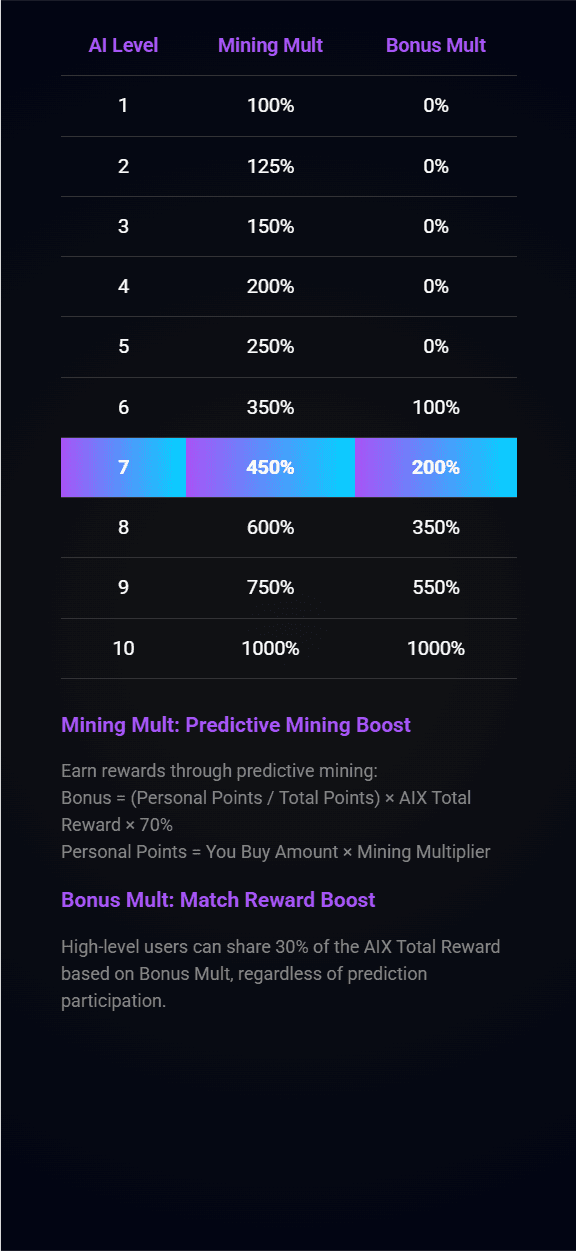
Task: Click the 550% bonus mult value
Action: 436,587
